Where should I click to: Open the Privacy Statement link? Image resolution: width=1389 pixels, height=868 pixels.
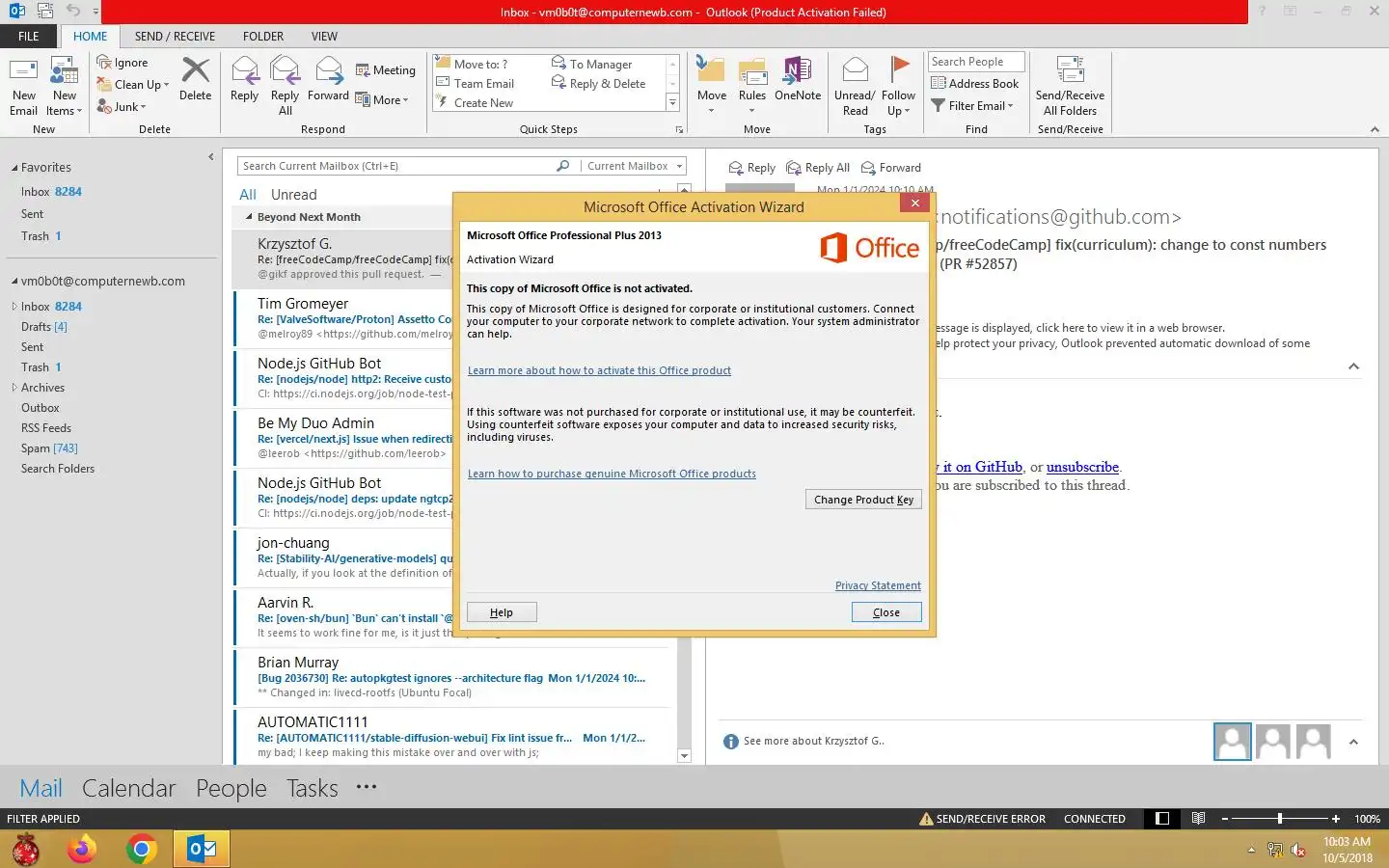tap(878, 585)
